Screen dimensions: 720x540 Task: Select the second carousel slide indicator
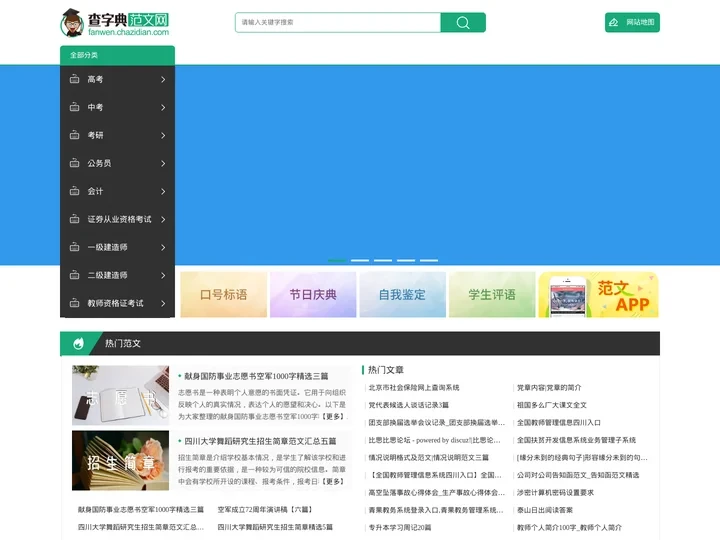pyautogui.click(x=360, y=260)
